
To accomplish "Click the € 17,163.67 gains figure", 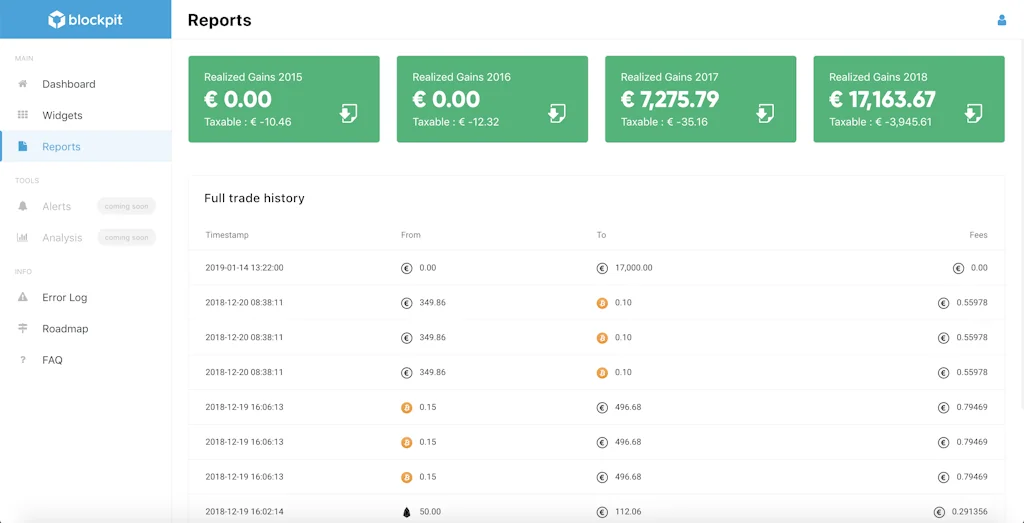I will [882, 99].
